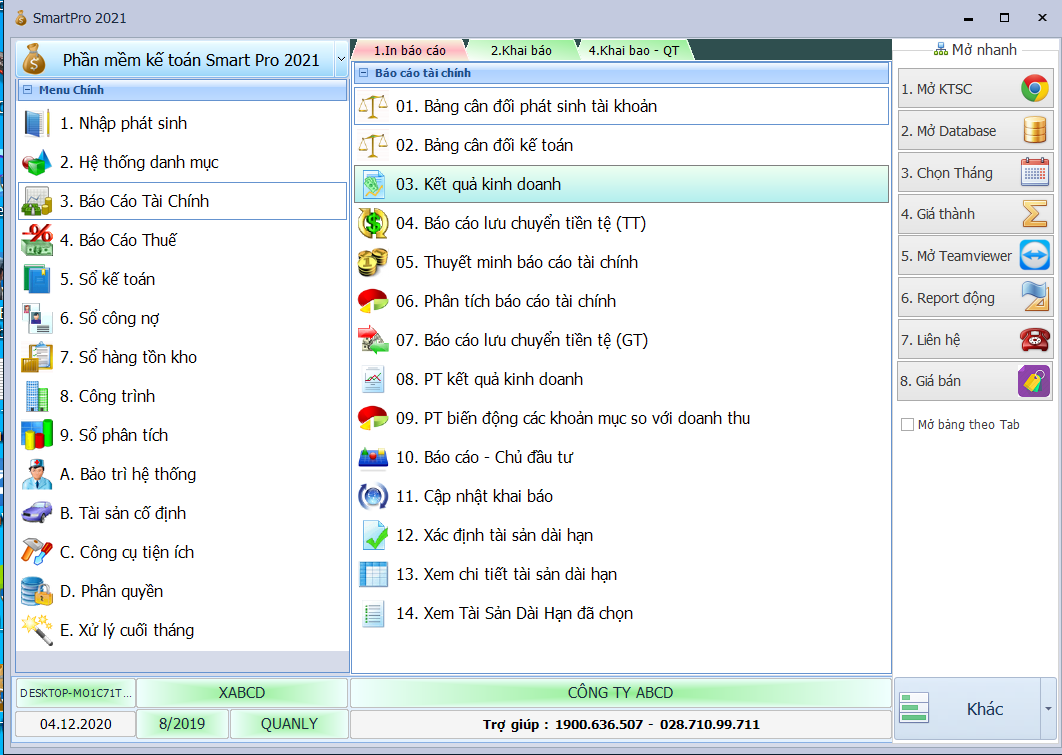
Task: Click the database cylinder icon on Mở Database
Action: click(x=1035, y=130)
